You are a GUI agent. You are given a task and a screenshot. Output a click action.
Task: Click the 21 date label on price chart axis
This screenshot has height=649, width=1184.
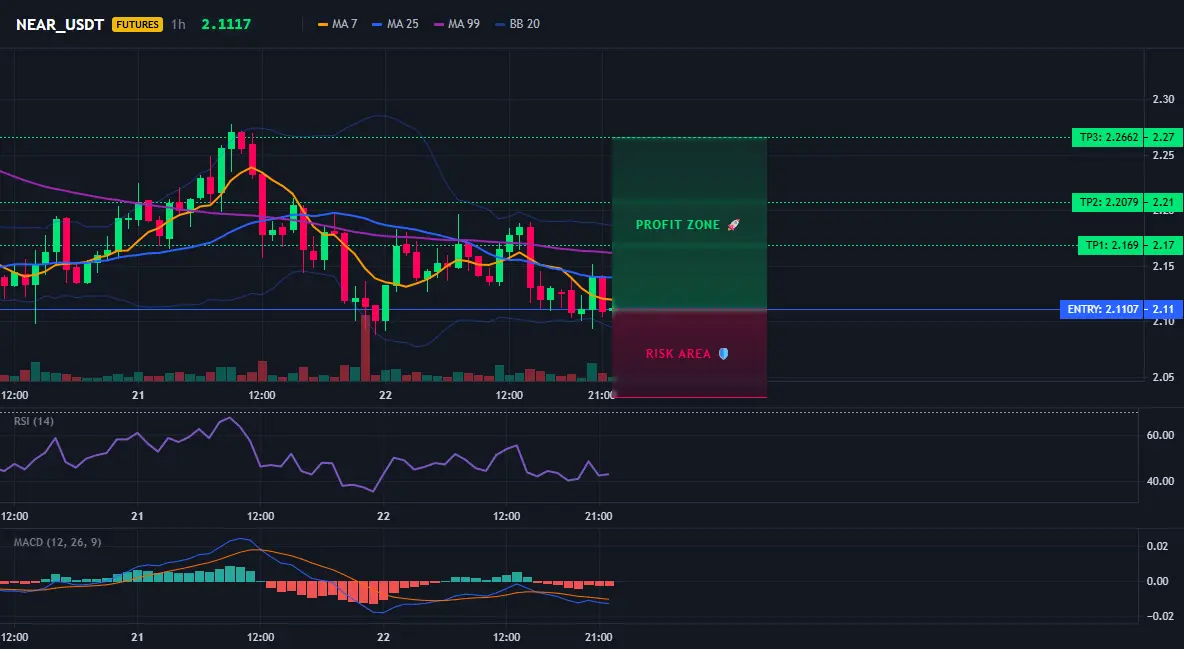(x=137, y=395)
